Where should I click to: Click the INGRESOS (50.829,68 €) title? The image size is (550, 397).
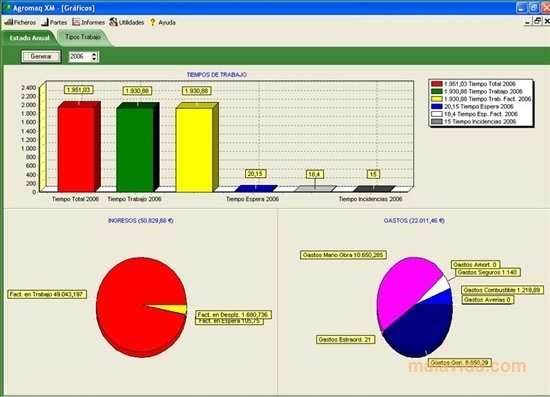pyautogui.click(x=141, y=221)
